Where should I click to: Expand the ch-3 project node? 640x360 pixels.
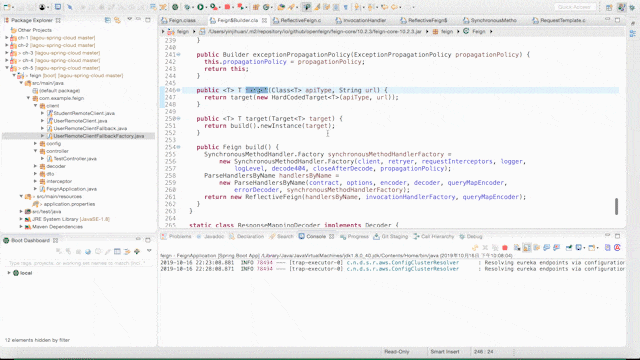[x=7, y=53]
